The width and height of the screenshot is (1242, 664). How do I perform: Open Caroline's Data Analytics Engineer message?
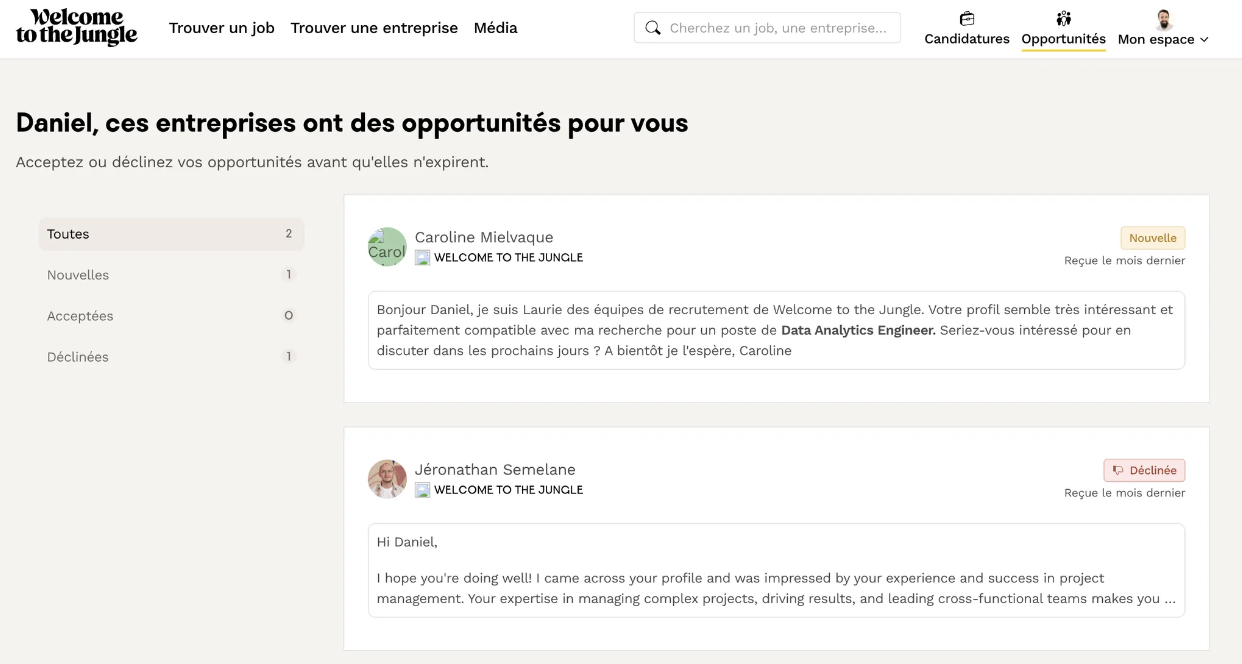[776, 330]
